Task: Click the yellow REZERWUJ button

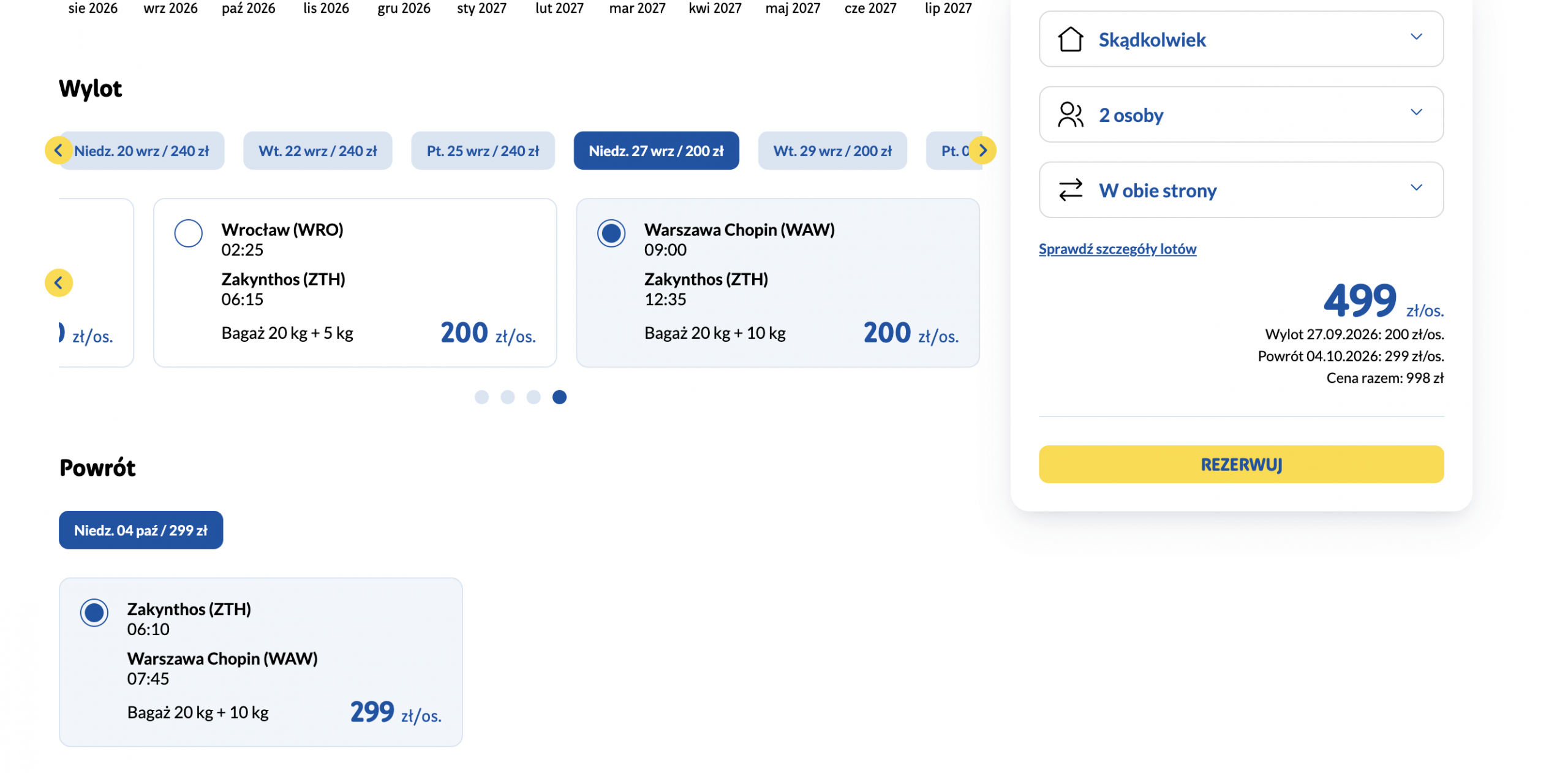Action: [x=1240, y=464]
